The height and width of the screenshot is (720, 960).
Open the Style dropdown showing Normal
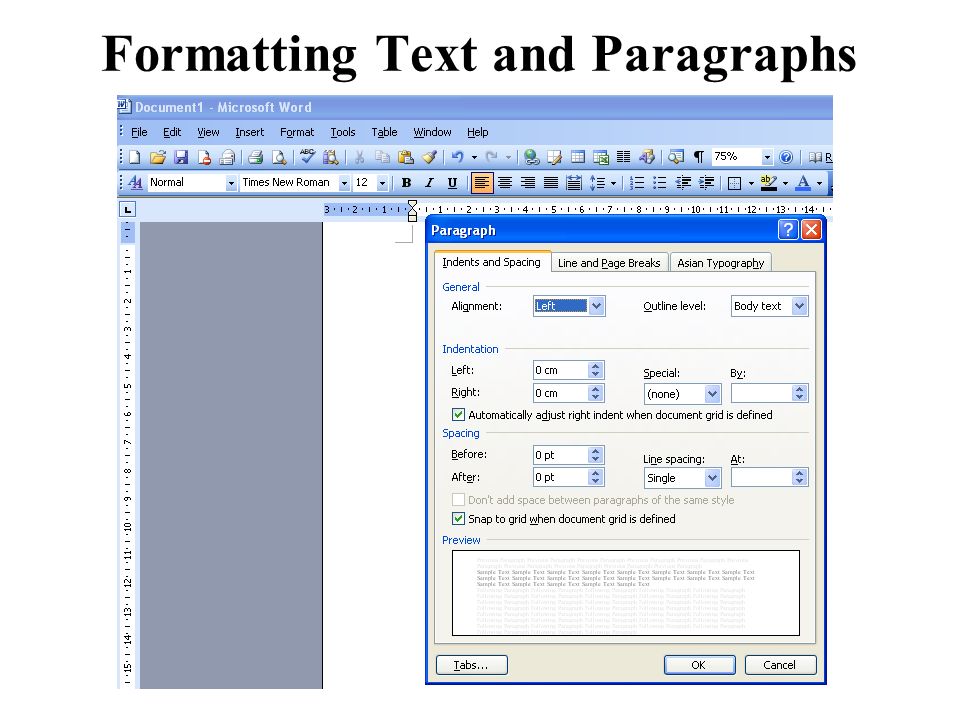231,182
